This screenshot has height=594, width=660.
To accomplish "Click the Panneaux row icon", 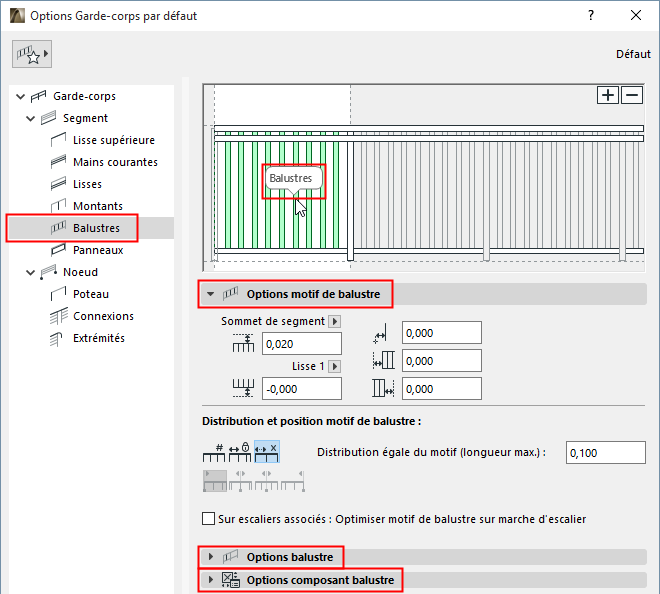I will 58,250.
